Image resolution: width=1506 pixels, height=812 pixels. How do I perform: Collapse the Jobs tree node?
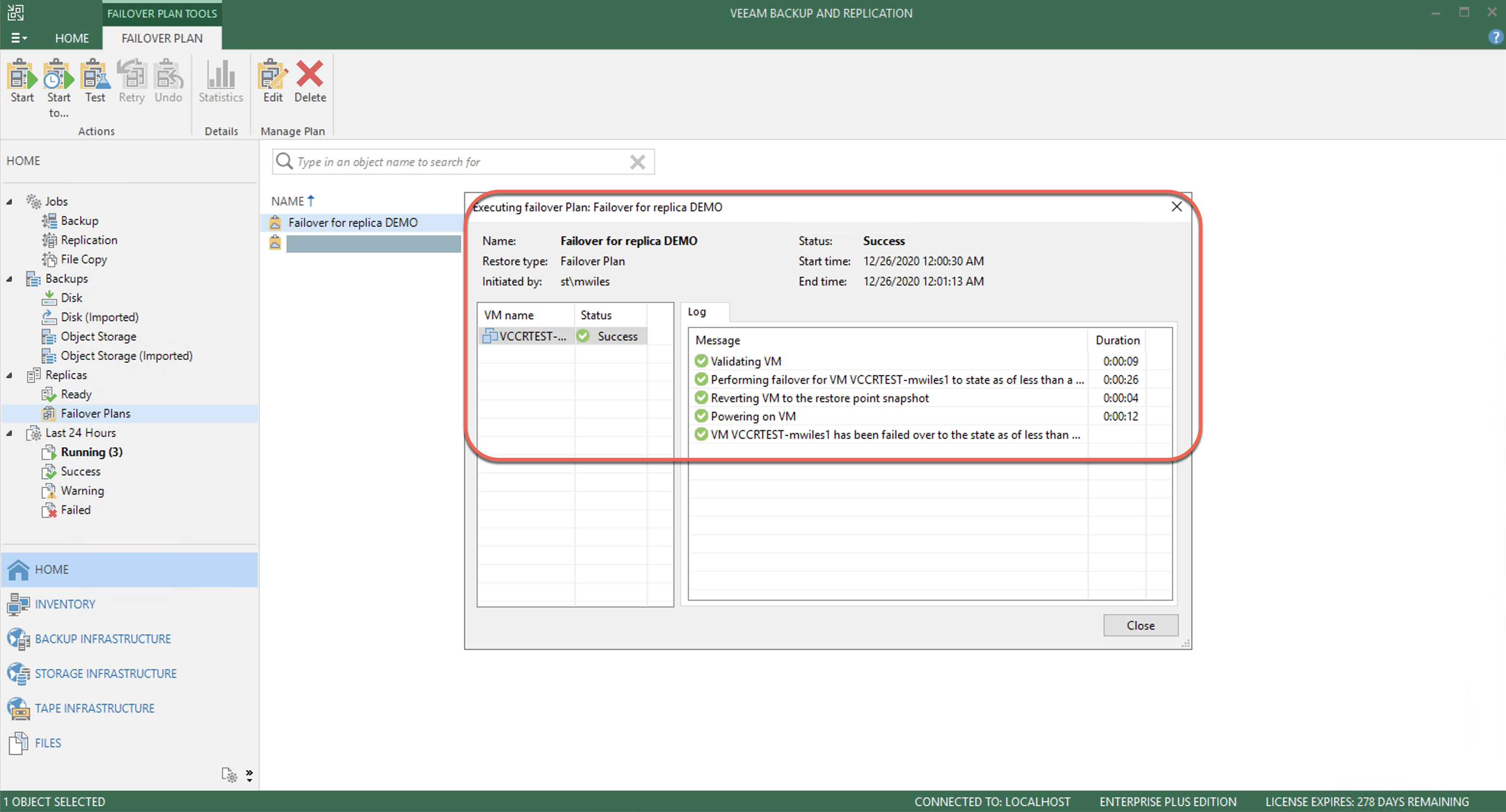[x=9, y=202]
